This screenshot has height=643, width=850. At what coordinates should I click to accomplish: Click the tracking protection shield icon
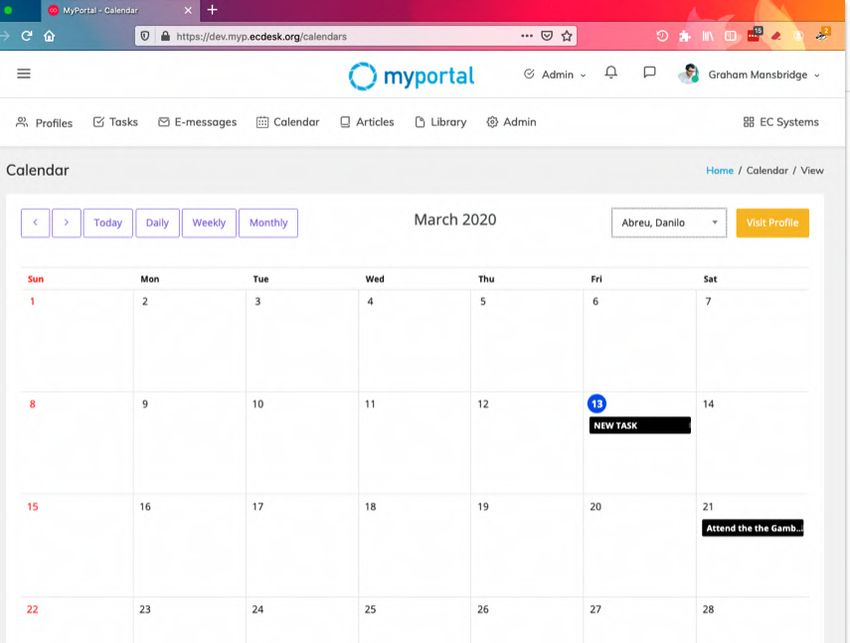(145, 36)
